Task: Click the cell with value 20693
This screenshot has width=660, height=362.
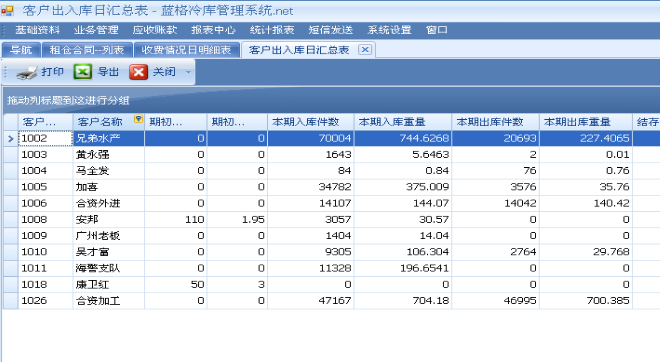Action: (x=495, y=138)
